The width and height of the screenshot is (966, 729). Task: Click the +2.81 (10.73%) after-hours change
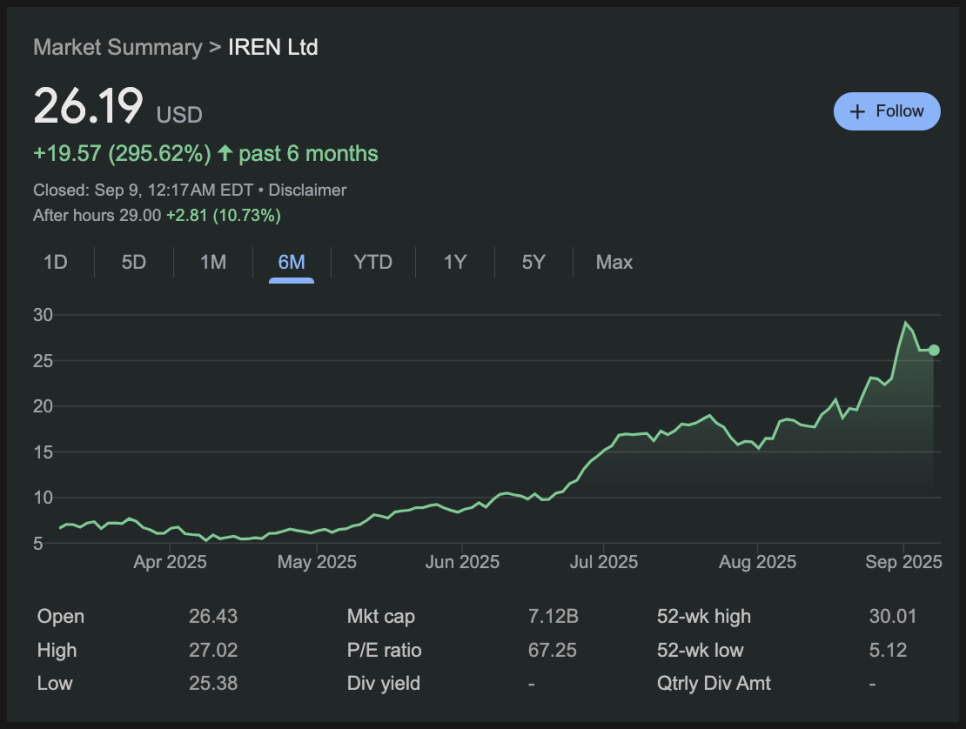coord(224,215)
